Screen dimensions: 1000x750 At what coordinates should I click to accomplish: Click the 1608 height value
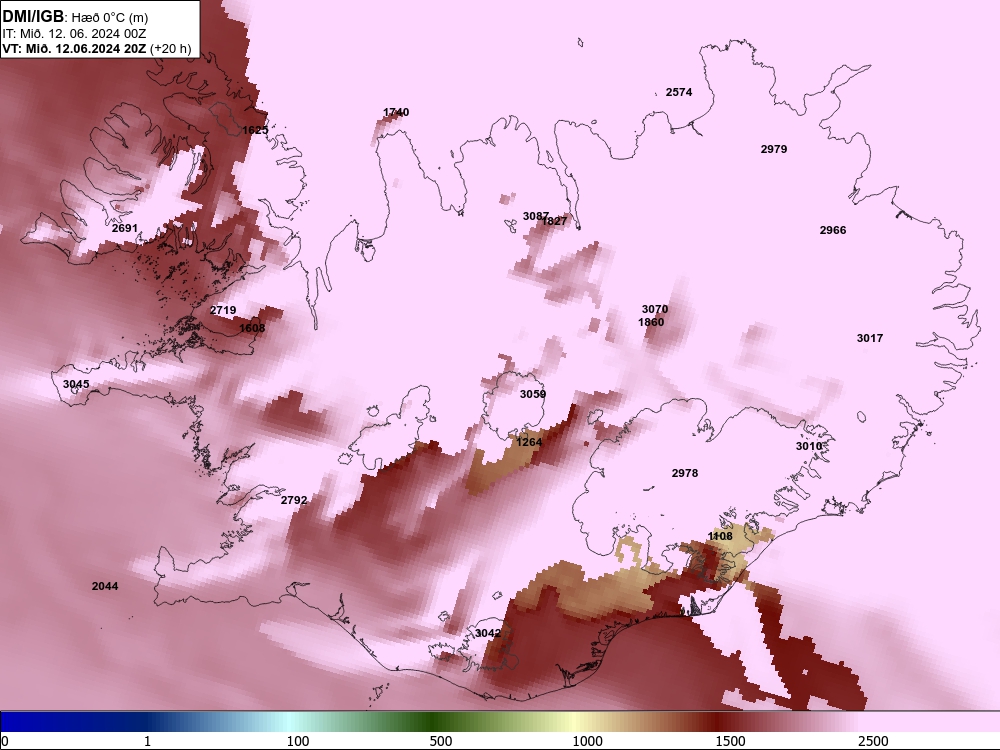[252, 328]
